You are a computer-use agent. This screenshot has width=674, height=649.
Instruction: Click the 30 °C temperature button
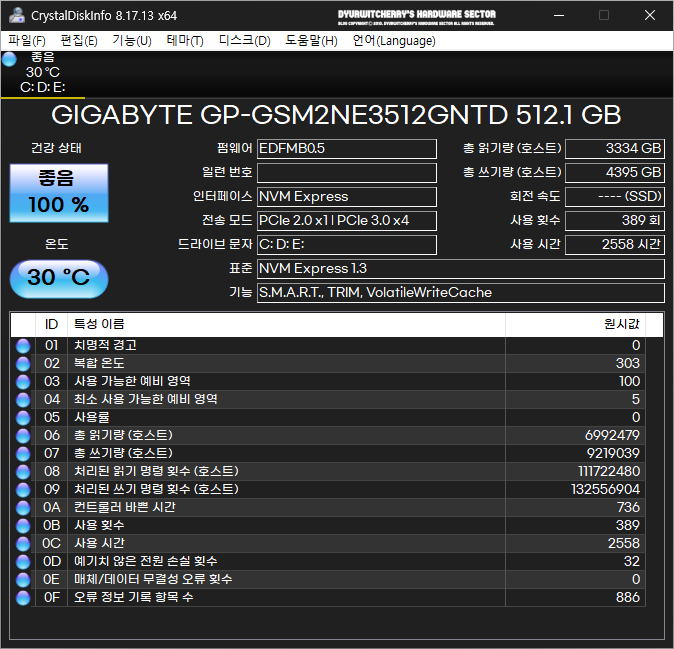(x=59, y=279)
